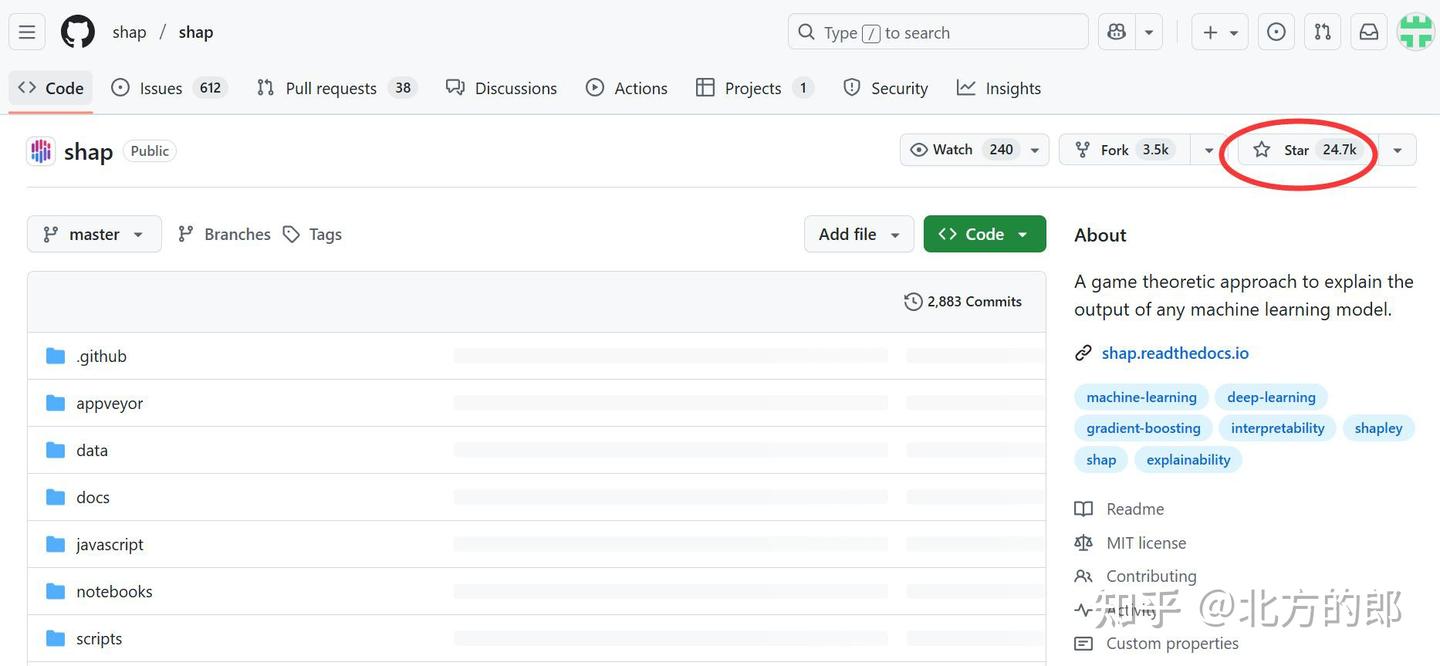Click the shap repository logo

coord(41,151)
